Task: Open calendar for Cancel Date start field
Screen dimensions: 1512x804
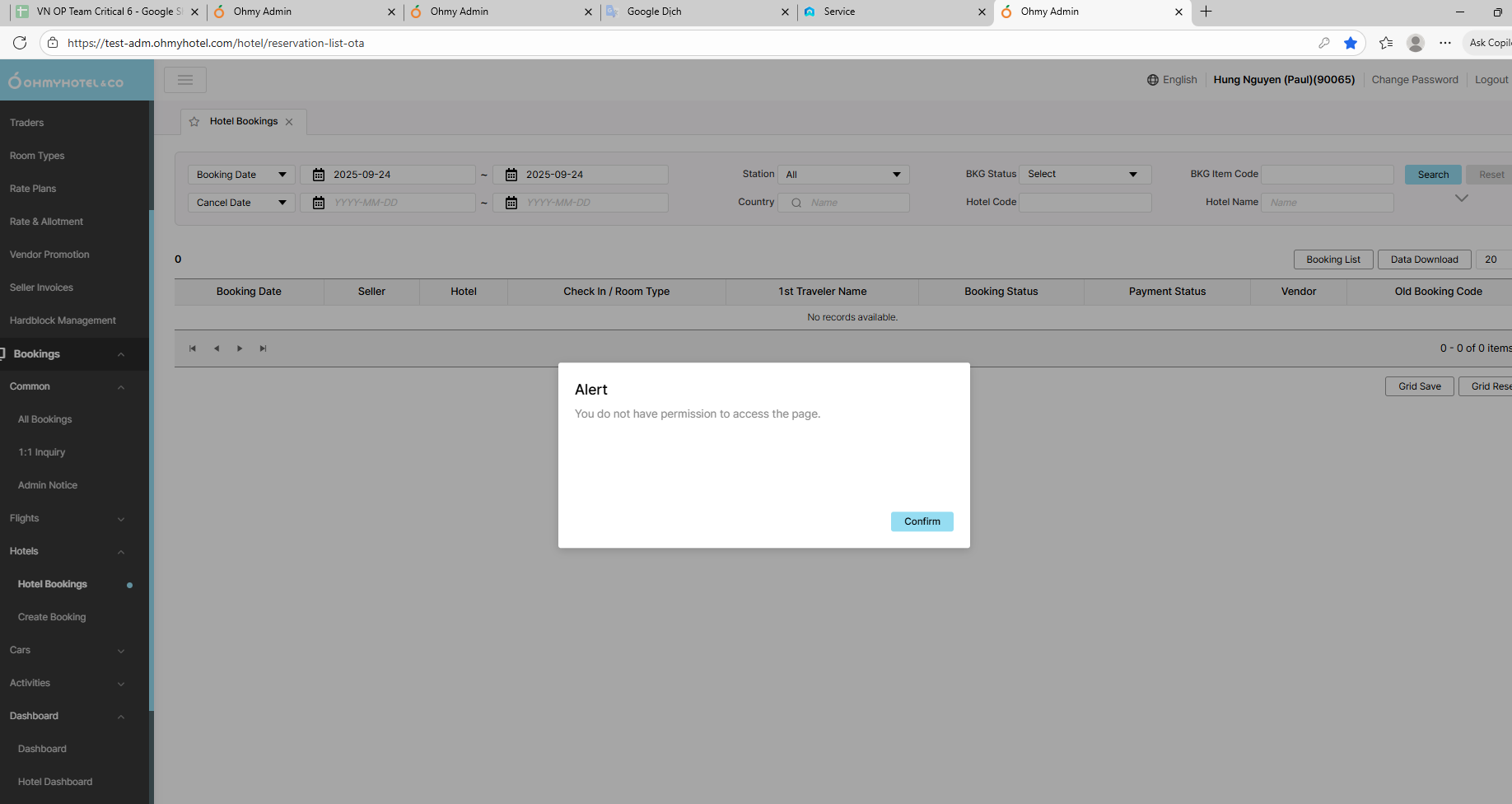Action: coord(319,203)
